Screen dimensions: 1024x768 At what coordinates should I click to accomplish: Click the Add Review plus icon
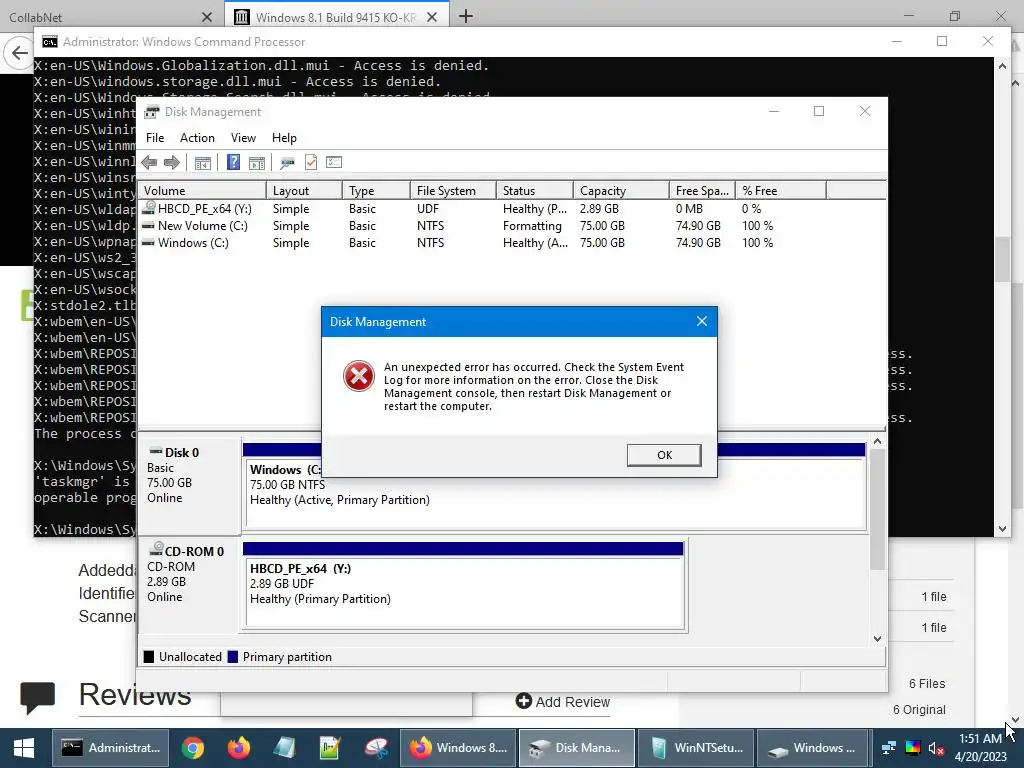pos(523,701)
